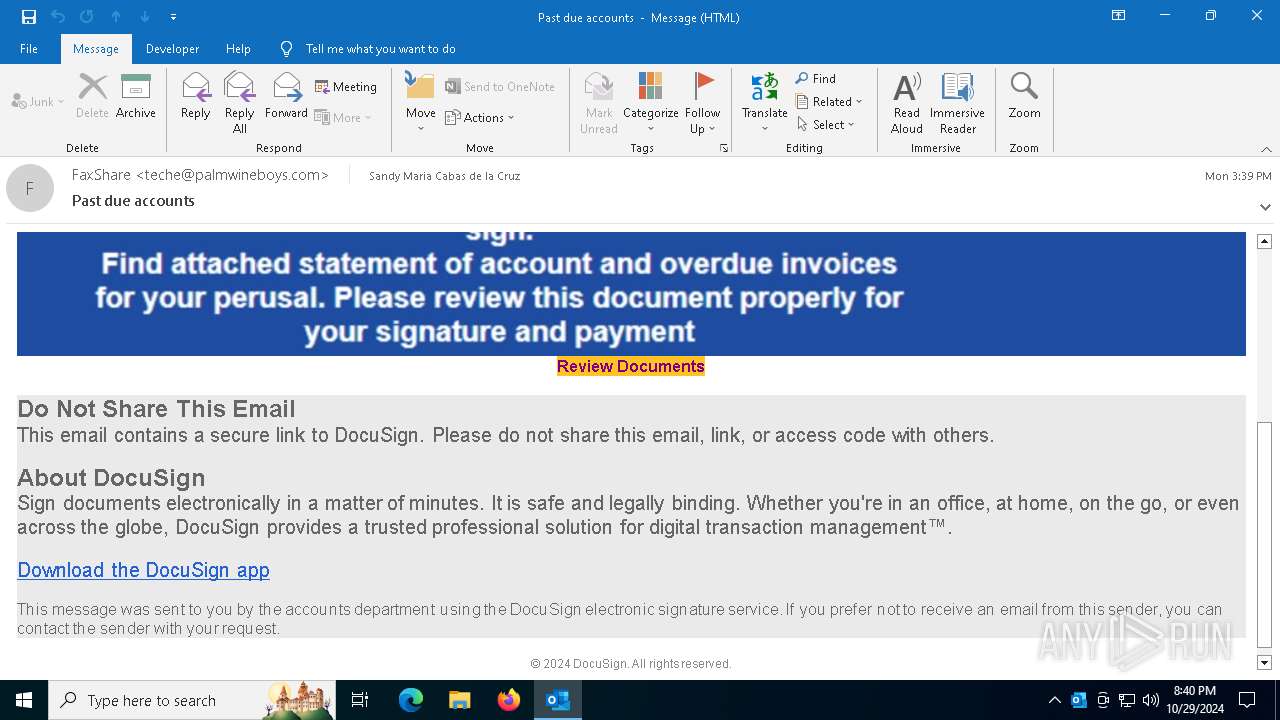Image resolution: width=1280 pixels, height=720 pixels.
Task: Open the Select dropdown
Action: pyautogui.click(x=826, y=124)
